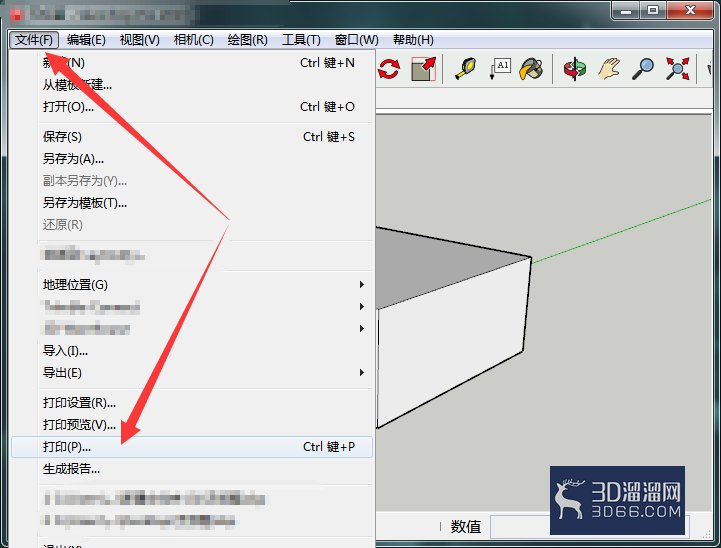Expand the 地理位置(G) submenu
The width and height of the screenshot is (721, 548).
(x=191, y=285)
